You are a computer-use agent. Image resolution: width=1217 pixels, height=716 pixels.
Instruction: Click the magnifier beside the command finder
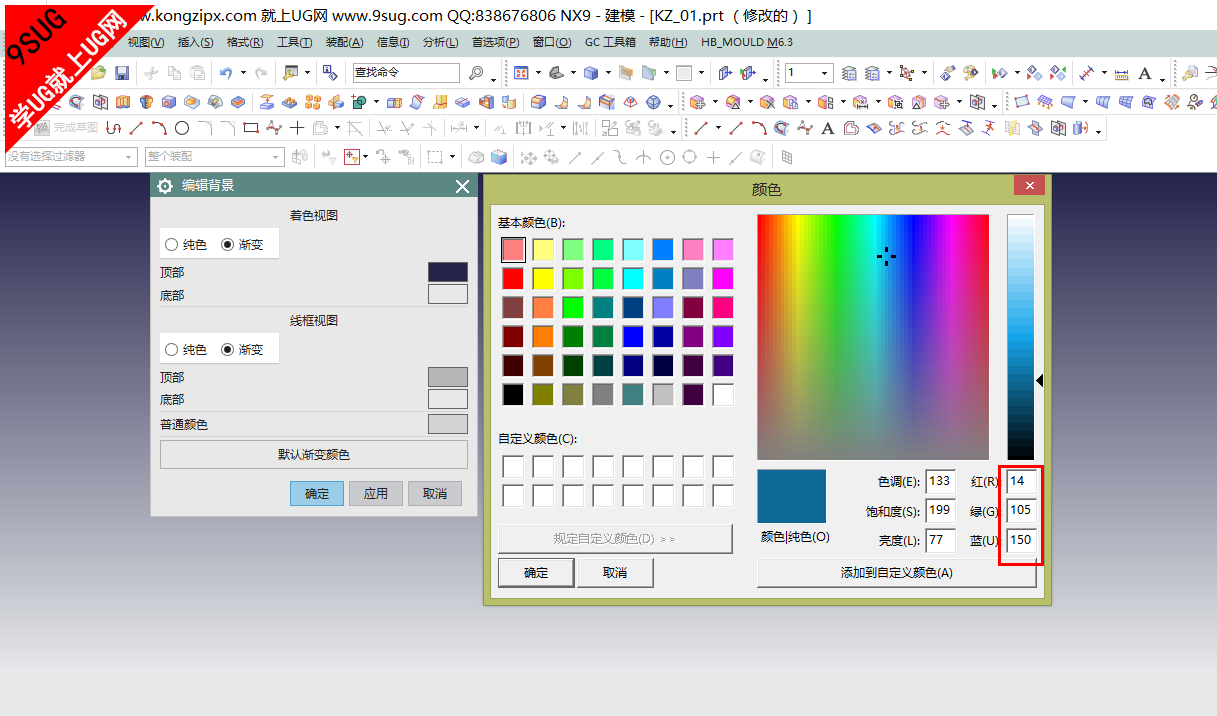[x=476, y=73]
